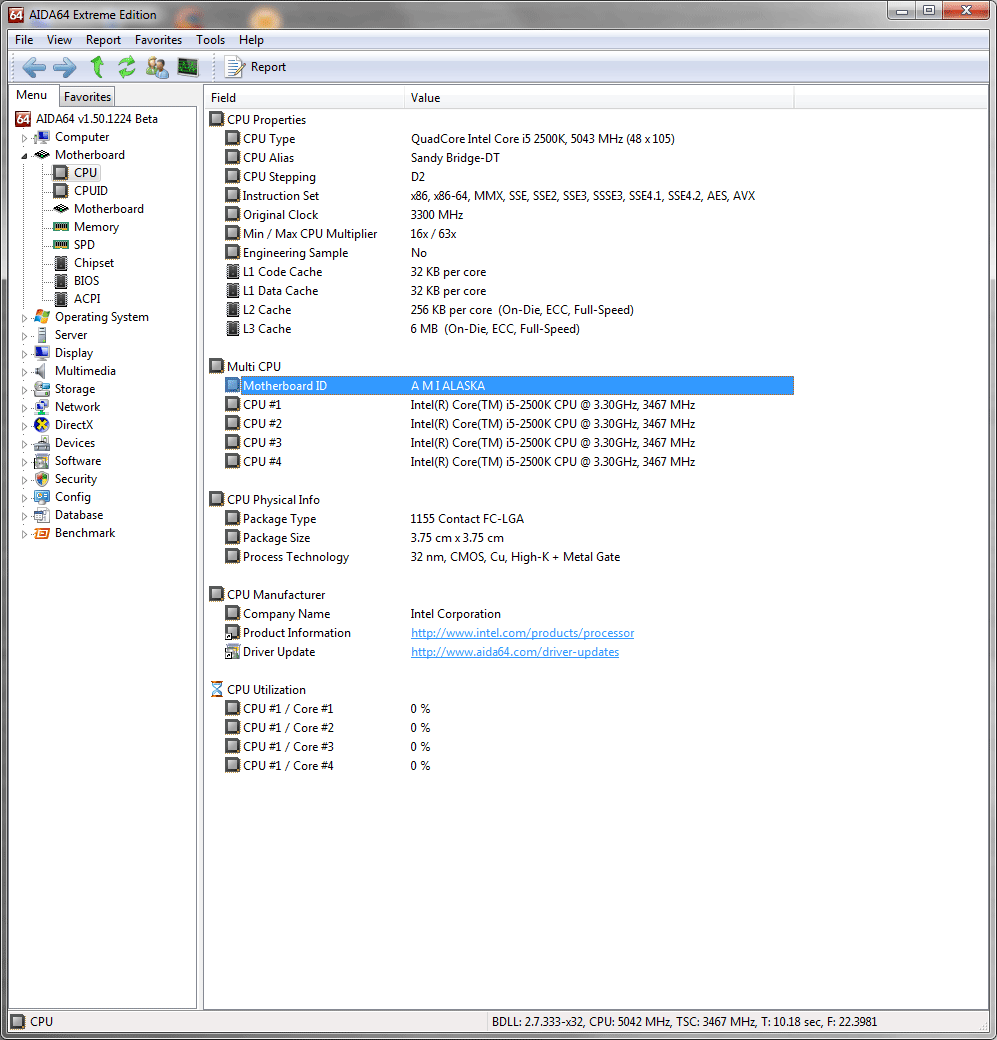
Task: Go up one level with green arrow
Action: [x=97, y=67]
